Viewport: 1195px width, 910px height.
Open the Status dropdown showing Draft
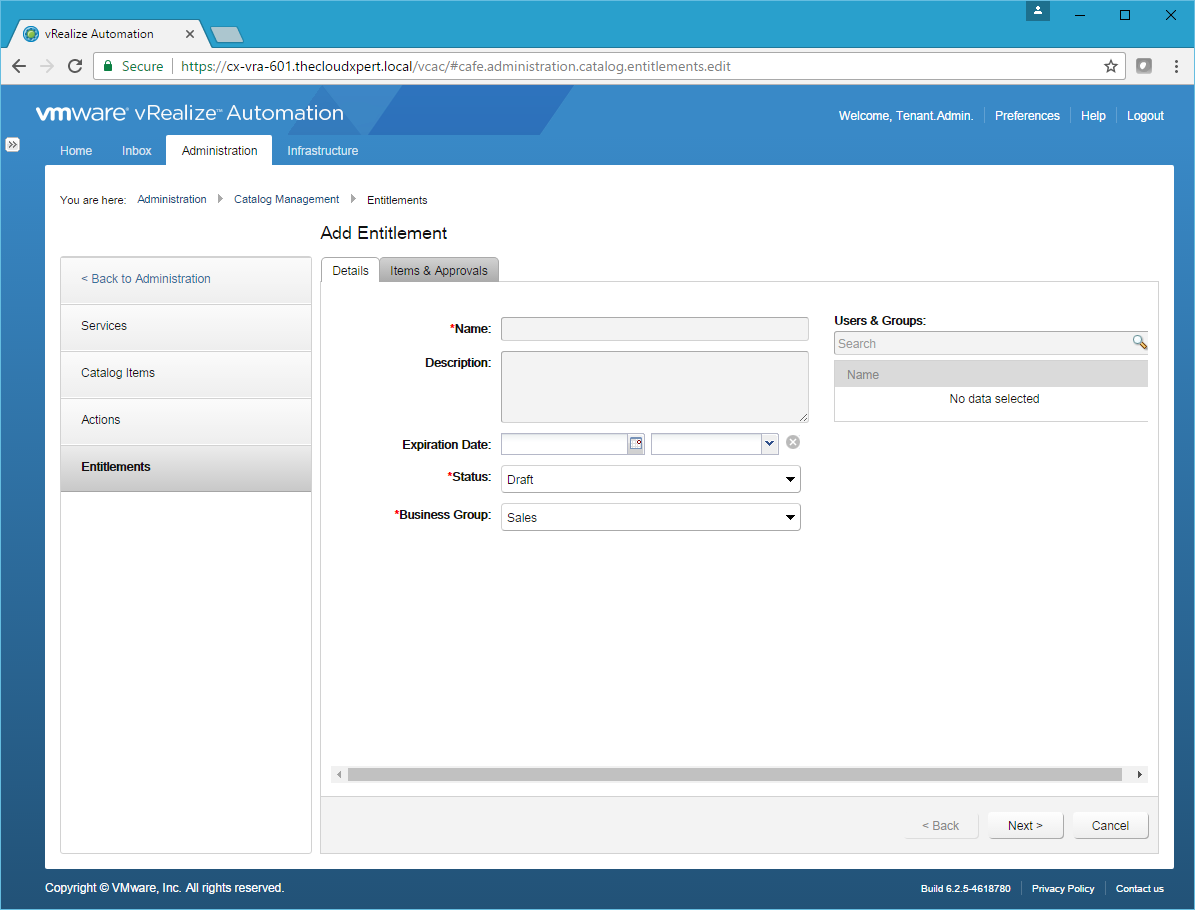tap(650, 480)
